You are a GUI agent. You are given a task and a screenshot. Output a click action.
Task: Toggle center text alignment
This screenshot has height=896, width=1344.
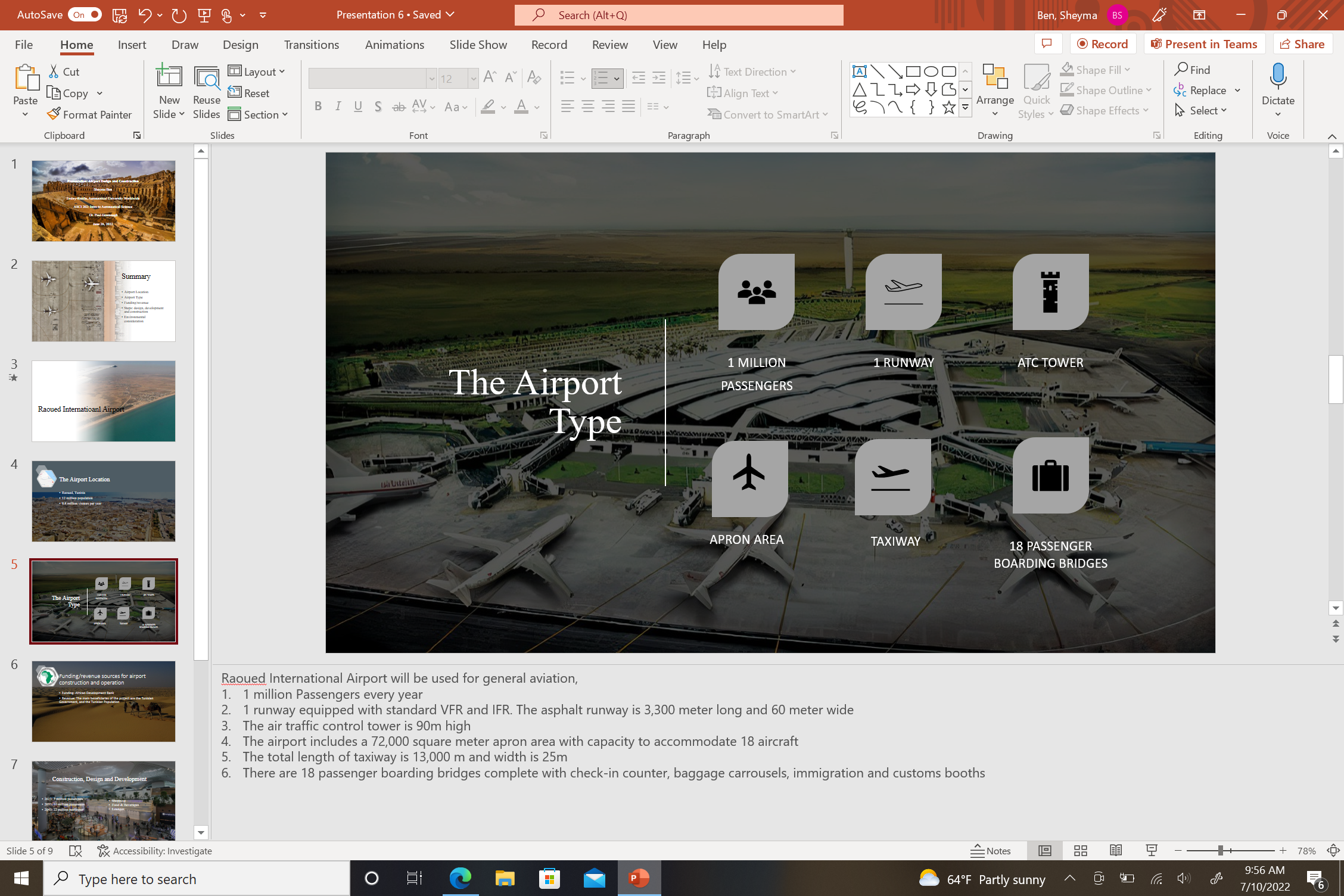[x=587, y=107]
